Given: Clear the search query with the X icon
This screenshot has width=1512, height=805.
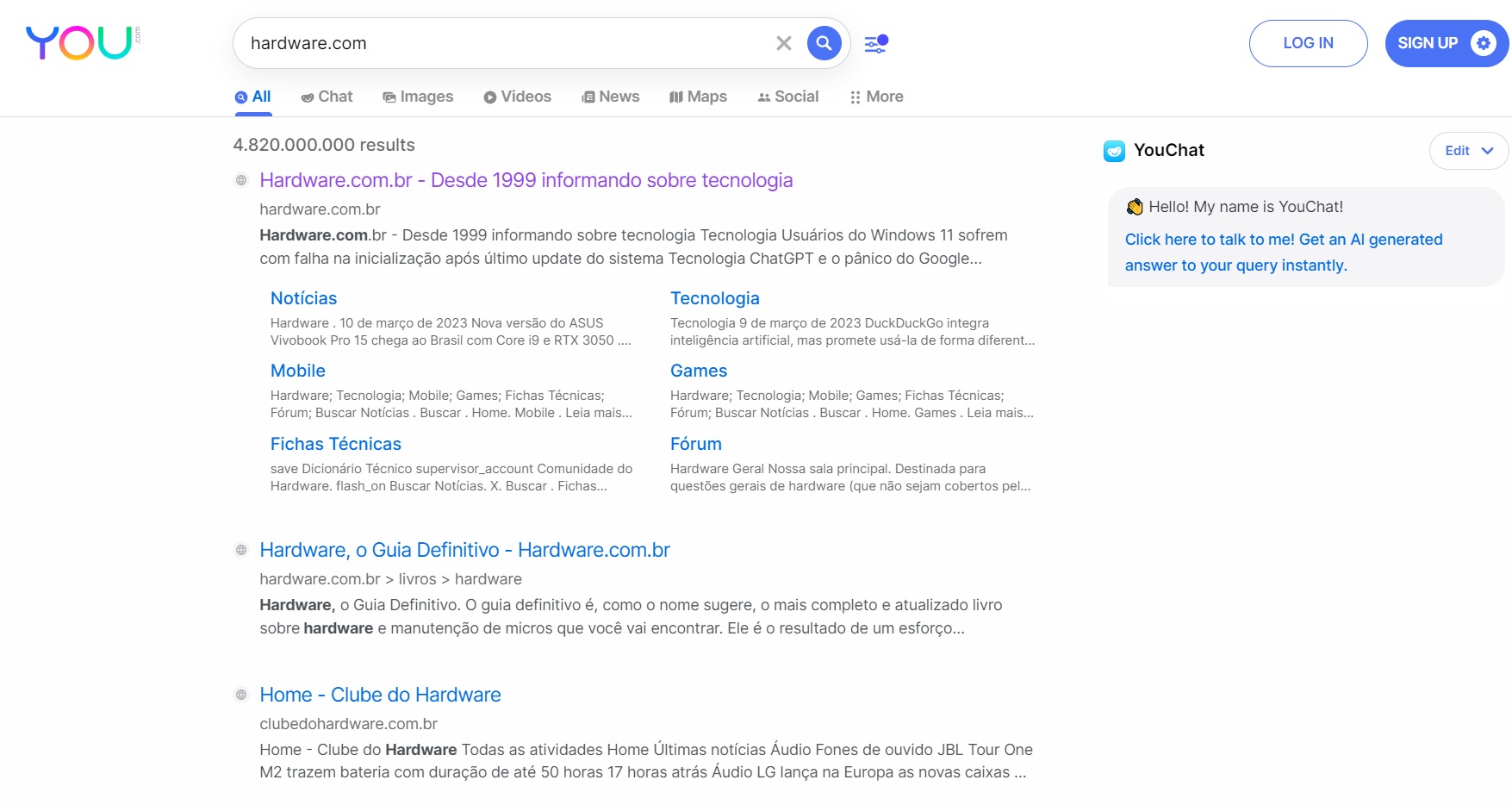Looking at the screenshot, I should click(x=783, y=43).
